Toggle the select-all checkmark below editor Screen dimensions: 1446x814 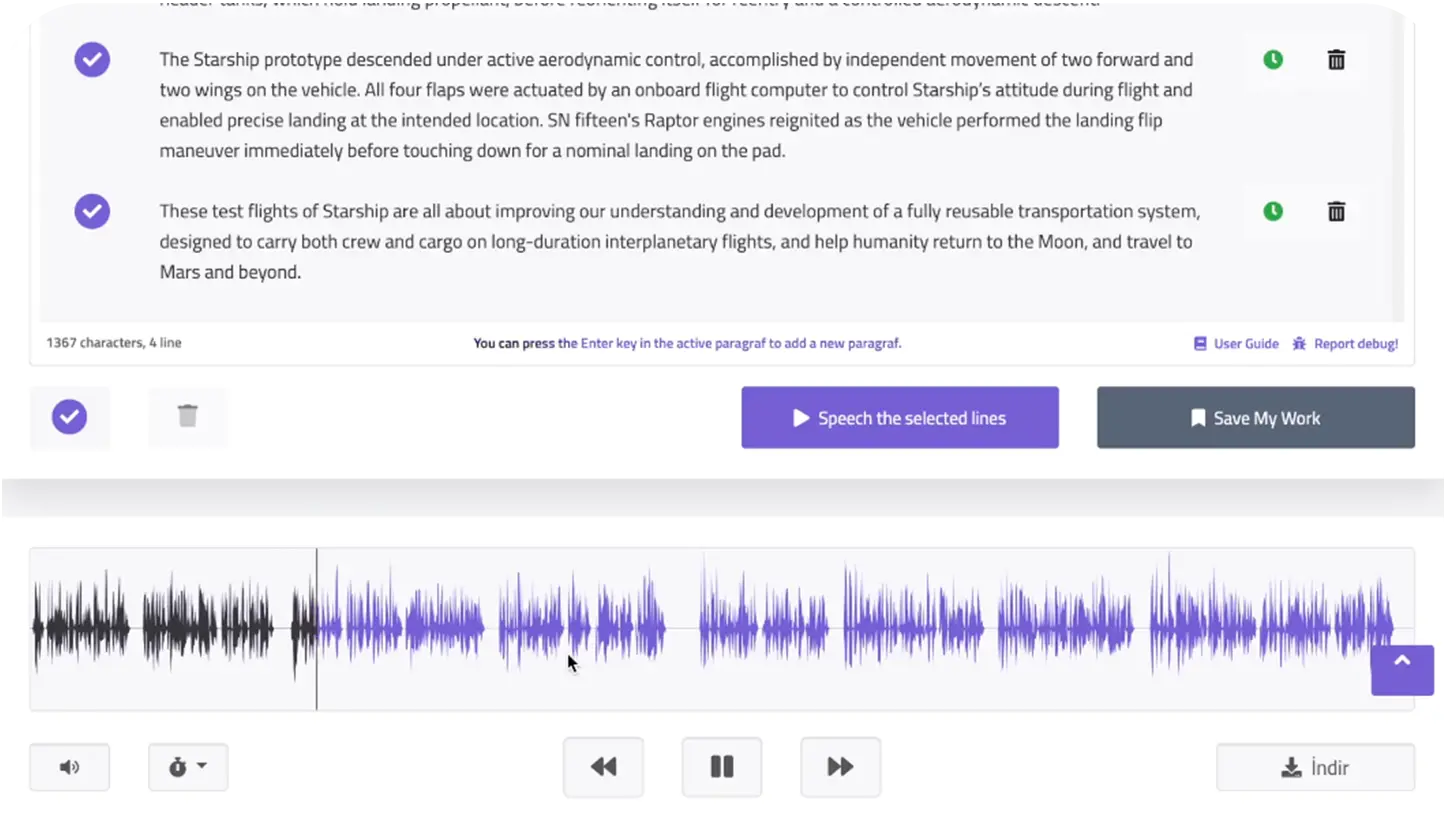(x=69, y=417)
